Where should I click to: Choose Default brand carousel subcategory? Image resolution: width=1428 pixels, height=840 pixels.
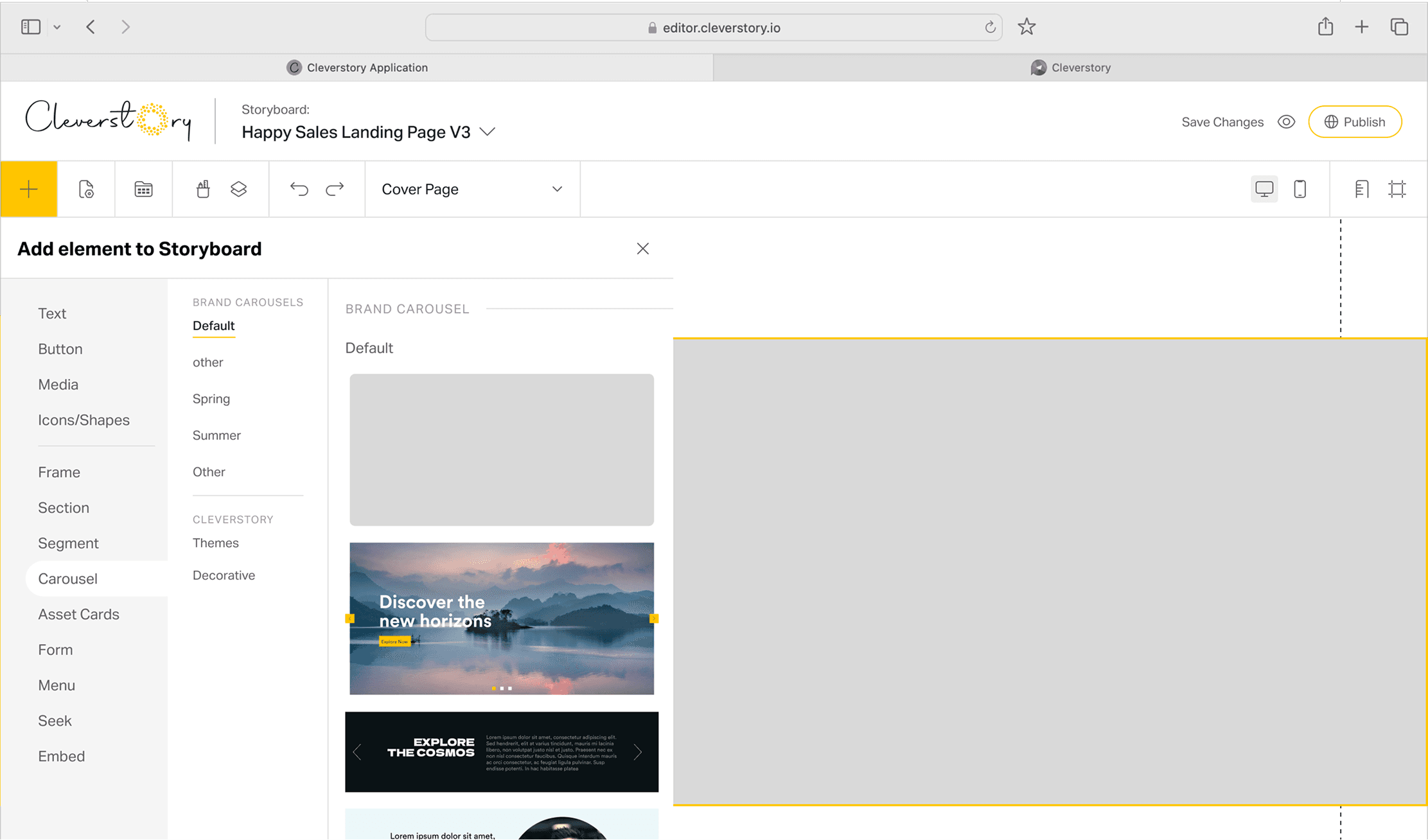(x=214, y=326)
